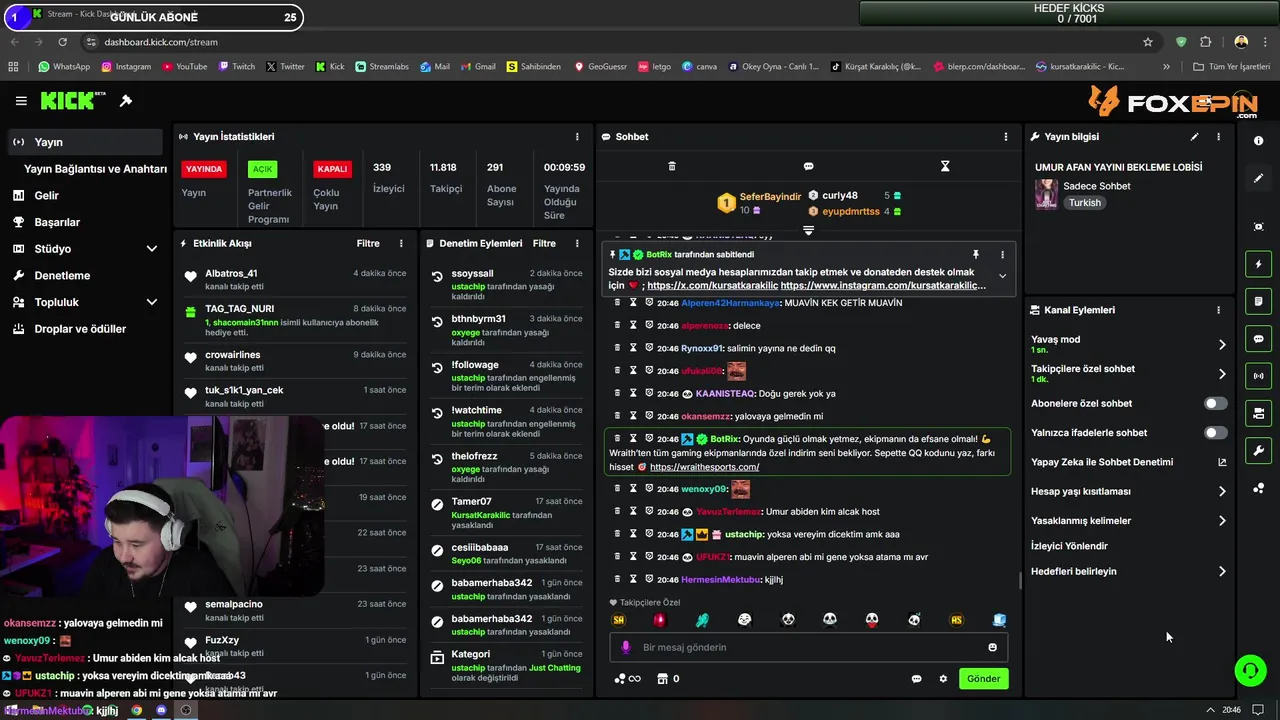
Task: Open the Yayın bilgisi three-dot menu
Action: pyautogui.click(x=1218, y=137)
